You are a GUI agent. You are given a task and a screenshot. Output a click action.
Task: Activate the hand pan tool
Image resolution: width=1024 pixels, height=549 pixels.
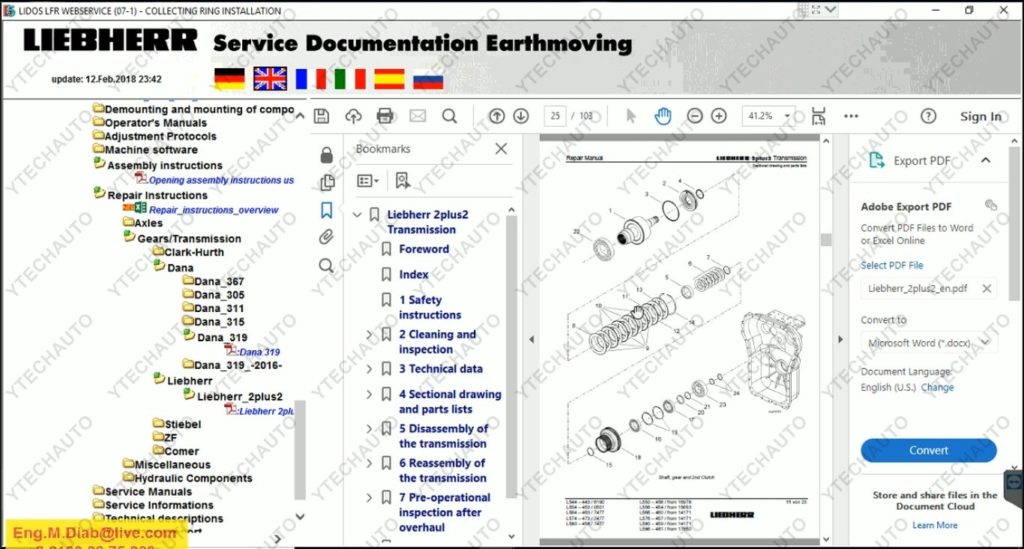click(x=663, y=116)
